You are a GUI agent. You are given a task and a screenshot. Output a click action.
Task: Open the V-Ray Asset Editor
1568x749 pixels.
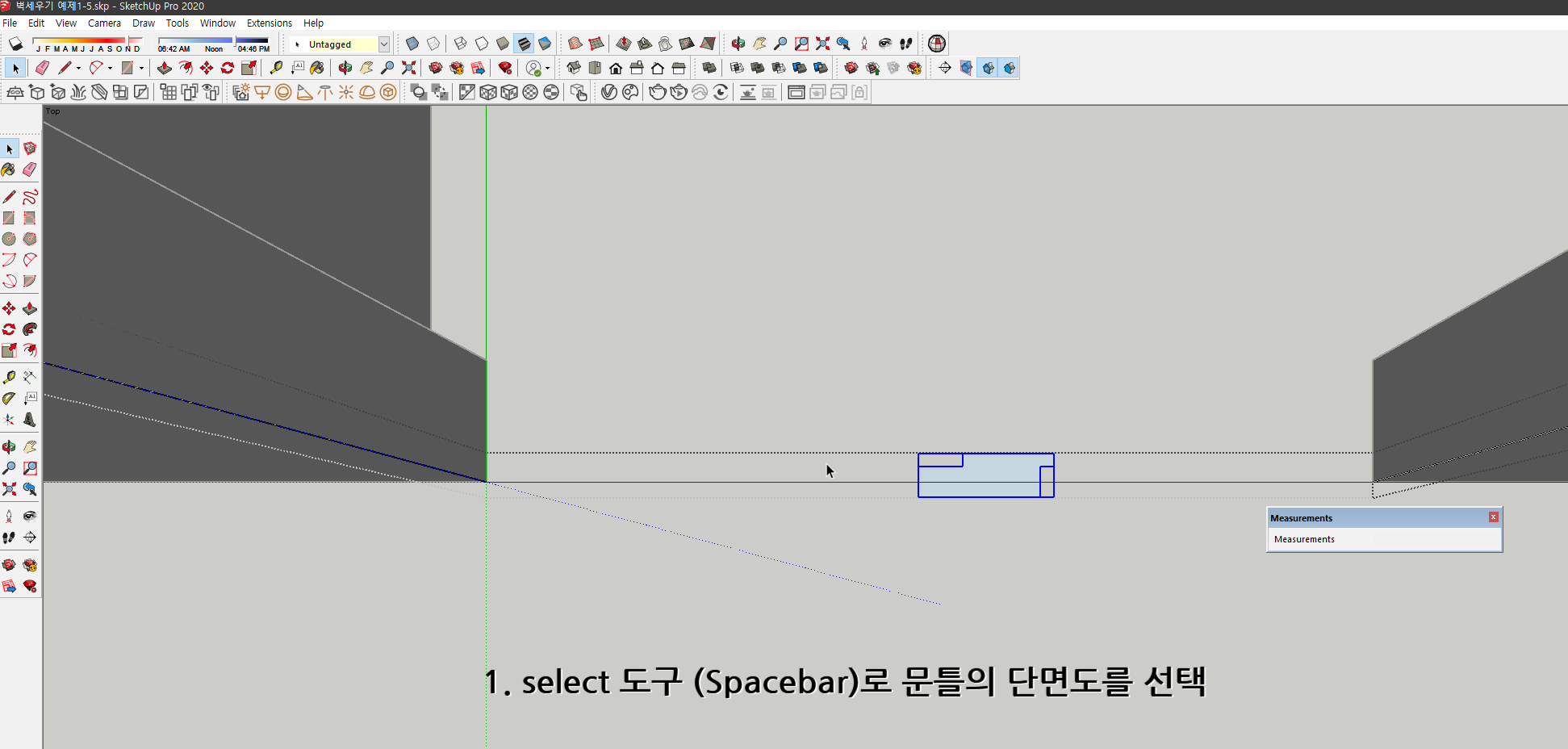point(631,92)
